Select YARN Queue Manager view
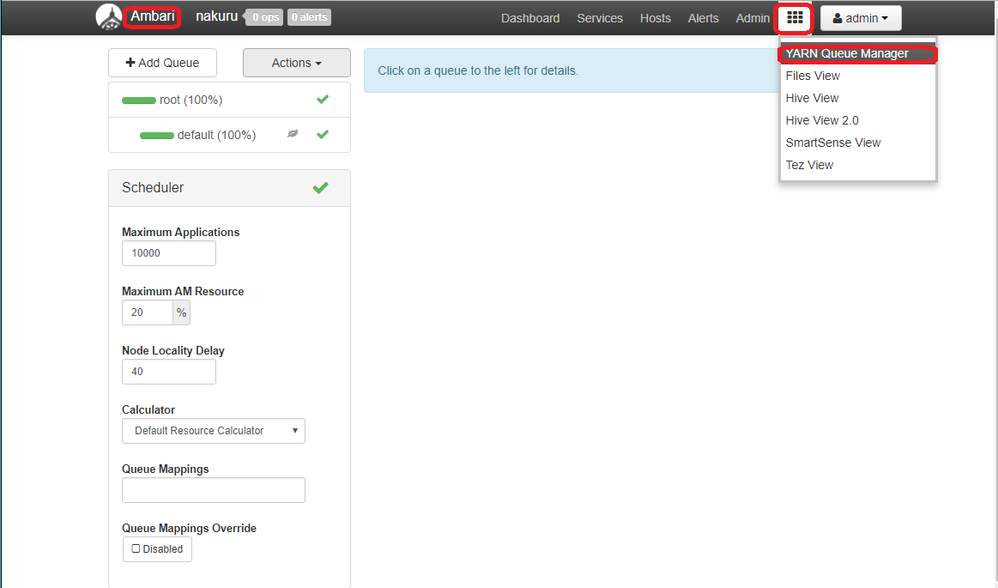Screen dimensions: 998x588 click(x=858, y=53)
